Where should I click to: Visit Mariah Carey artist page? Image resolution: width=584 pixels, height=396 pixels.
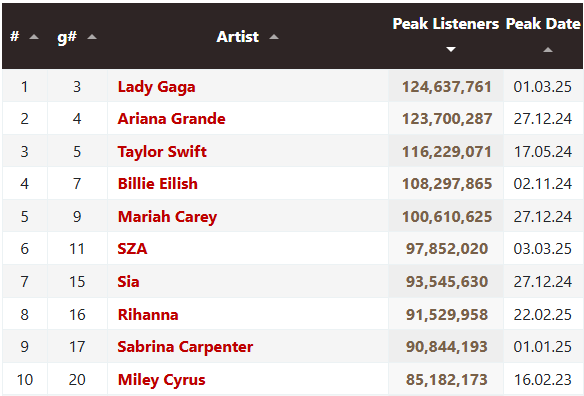click(x=167, y=217)
